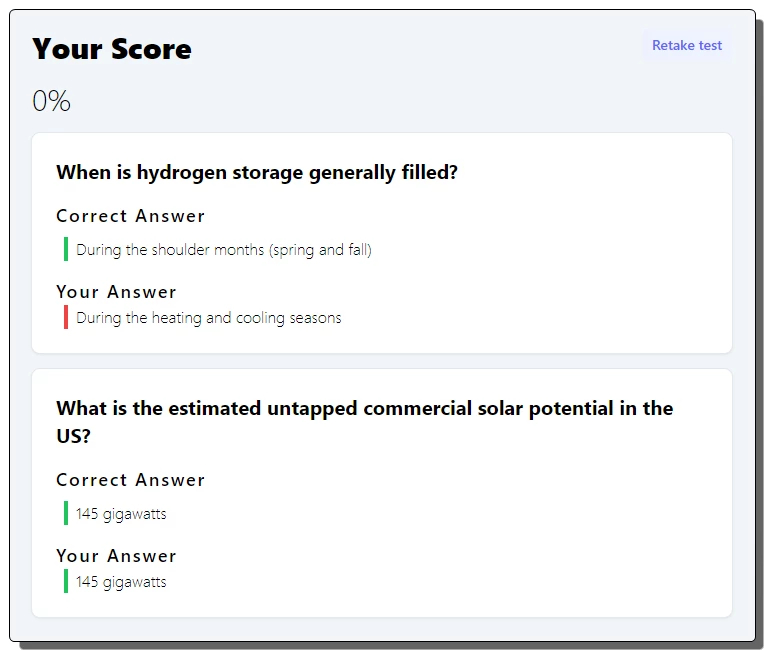Click second card's Correct Answer label
Screen dimensions: 764x650
click(x=131, y=480)
